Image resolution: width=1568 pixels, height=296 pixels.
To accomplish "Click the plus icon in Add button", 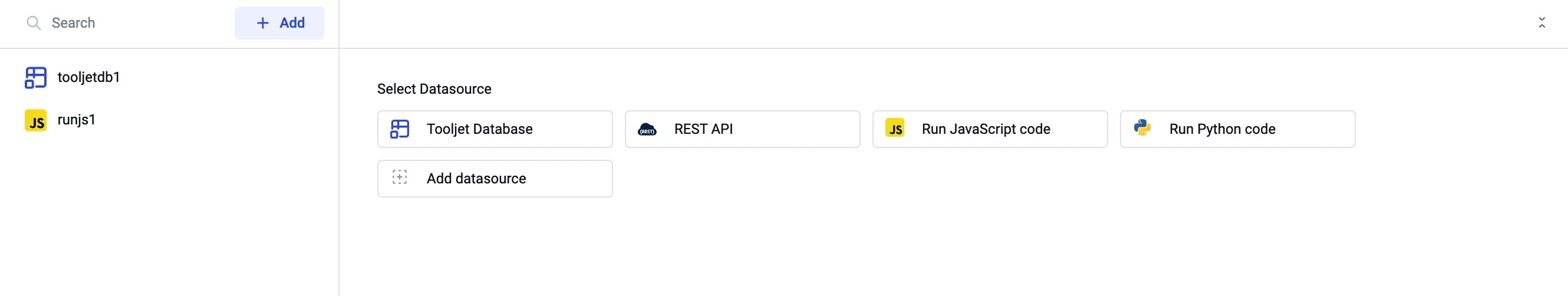I will (x=262, y=23).
